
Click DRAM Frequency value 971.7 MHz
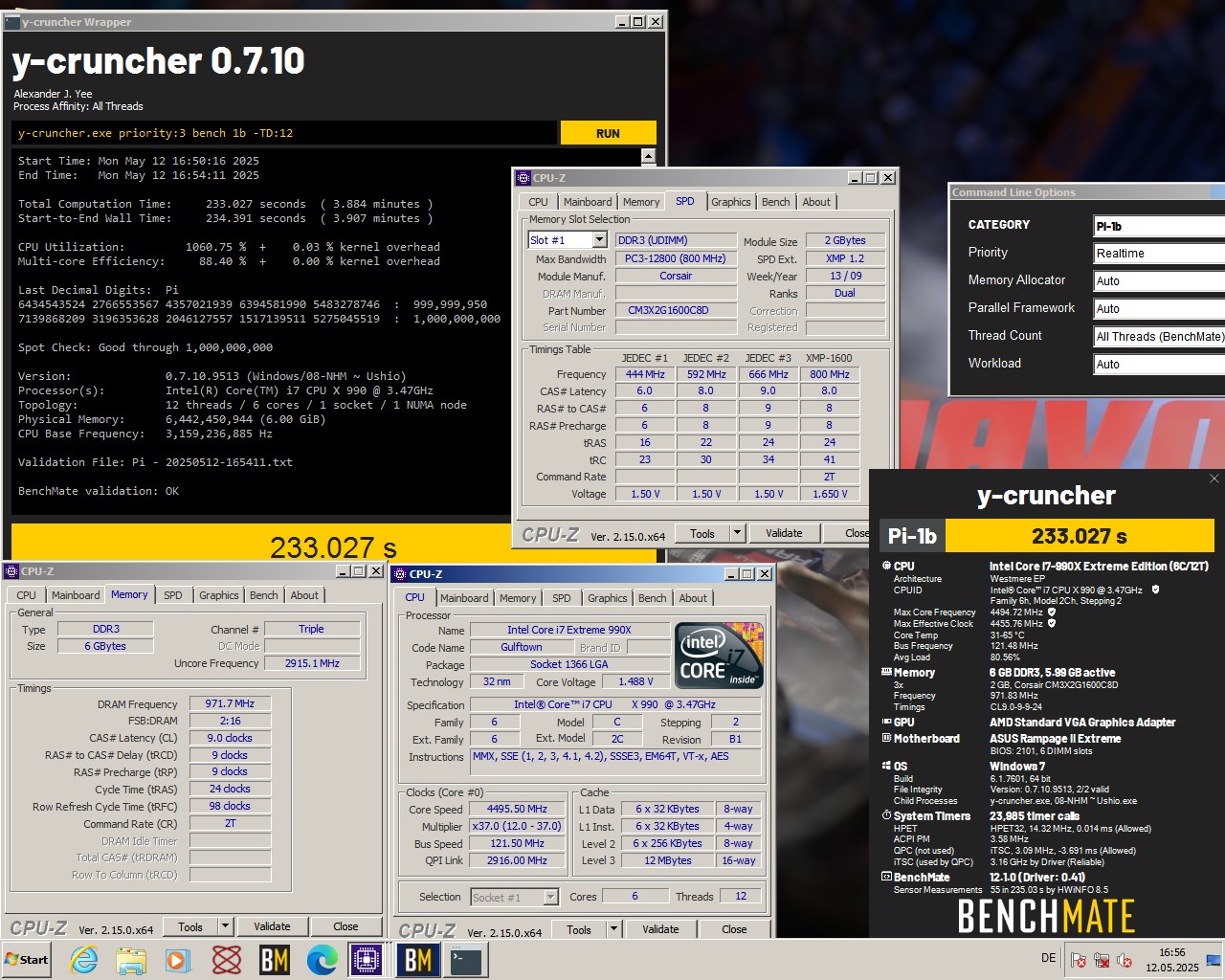coord(230,703)
